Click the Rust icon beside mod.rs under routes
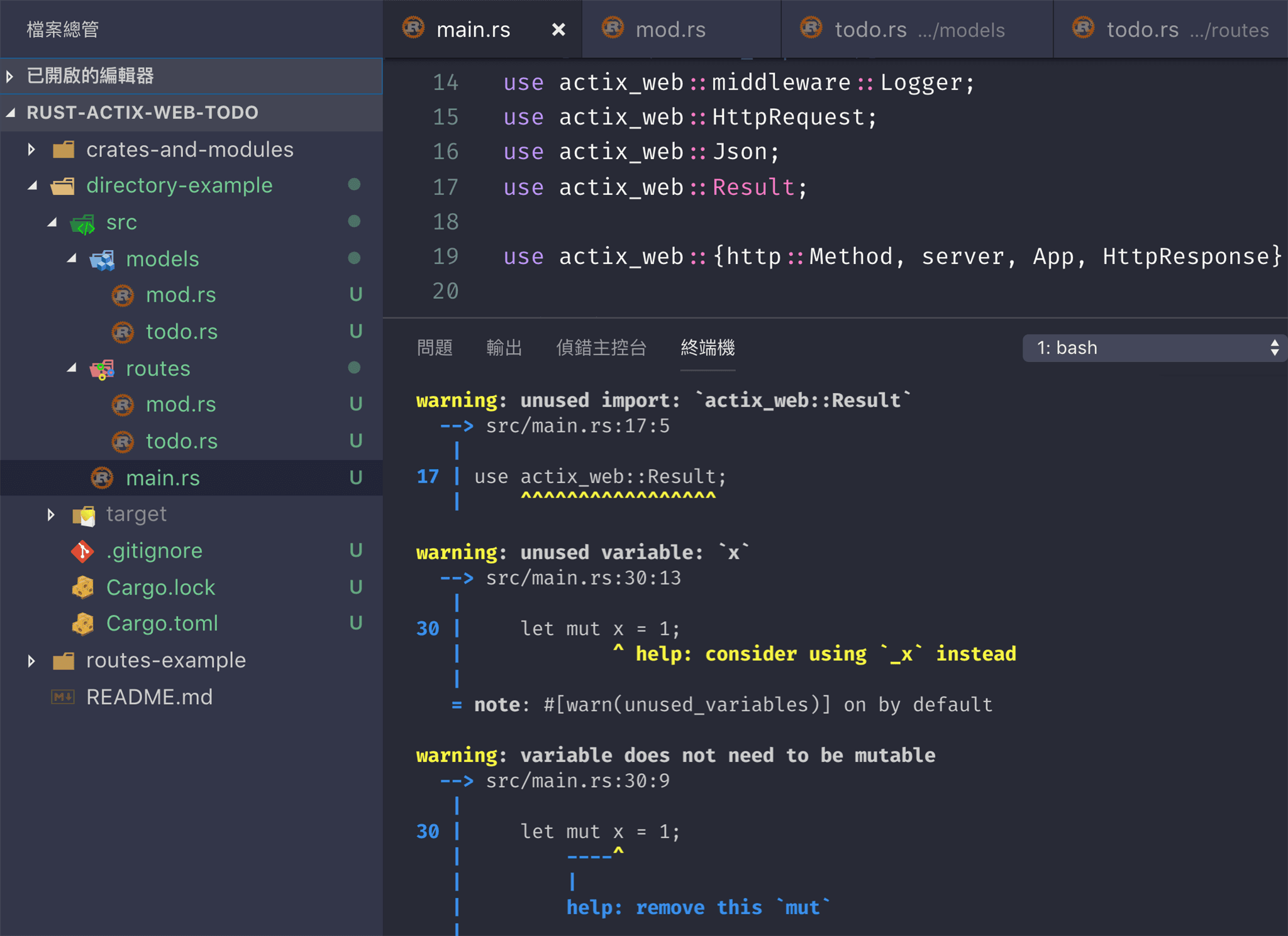This screenshot has width=1288, height=936. tap(123, 404)
